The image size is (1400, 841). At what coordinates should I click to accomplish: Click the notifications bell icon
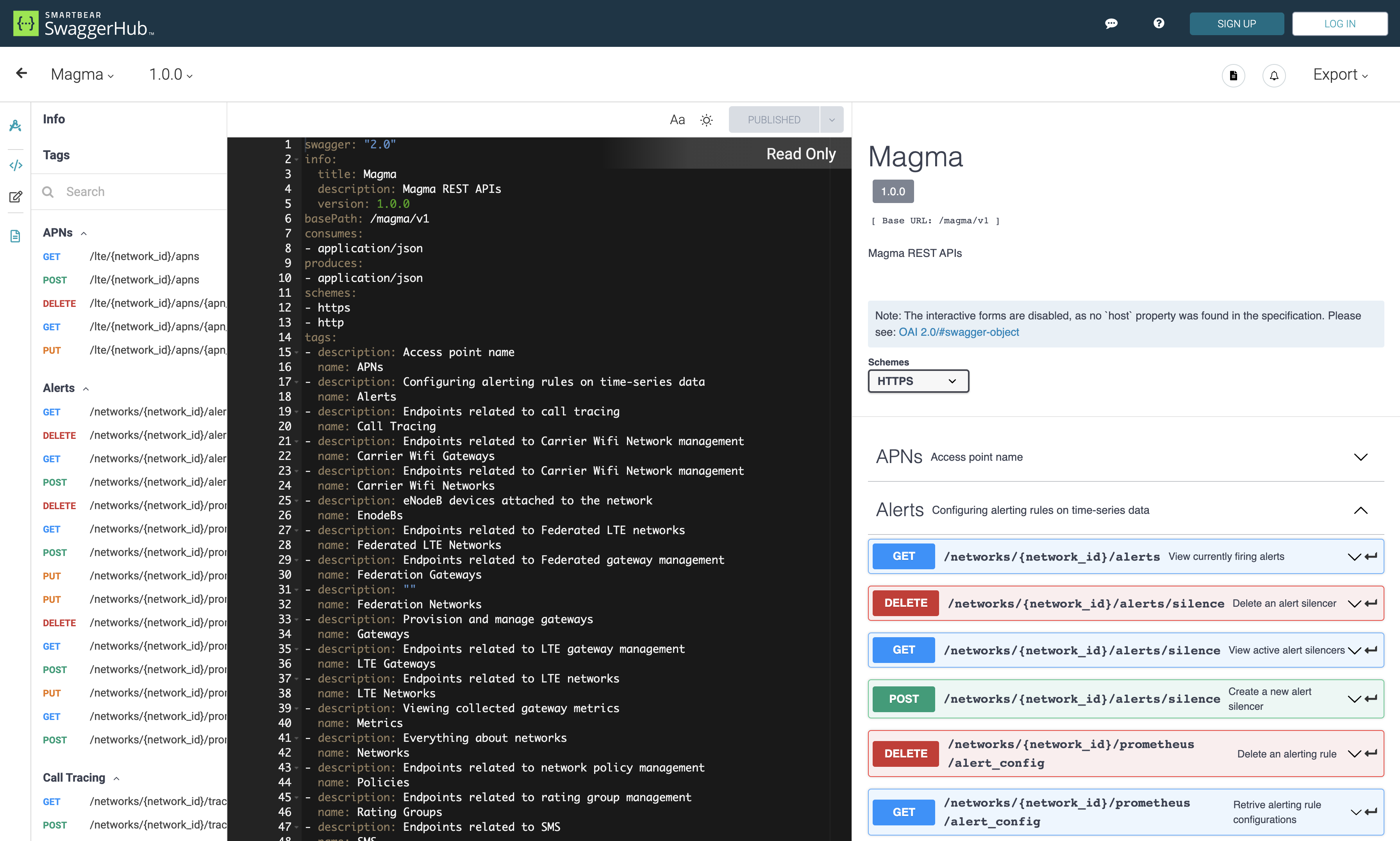[x=1273, y=75]
